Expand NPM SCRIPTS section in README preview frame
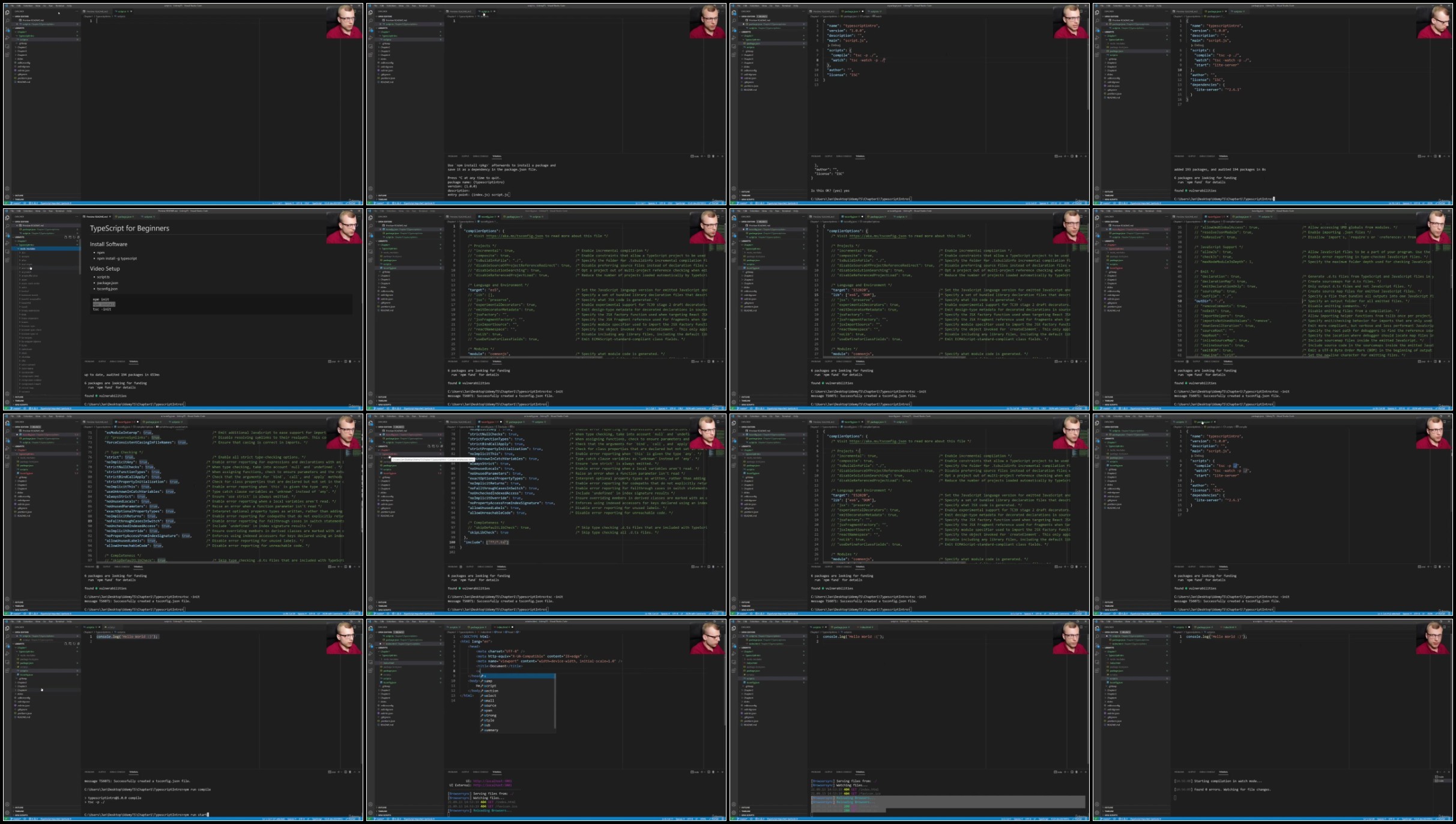The height and width of the screenshot is (824, 1456). click(47, 404)
